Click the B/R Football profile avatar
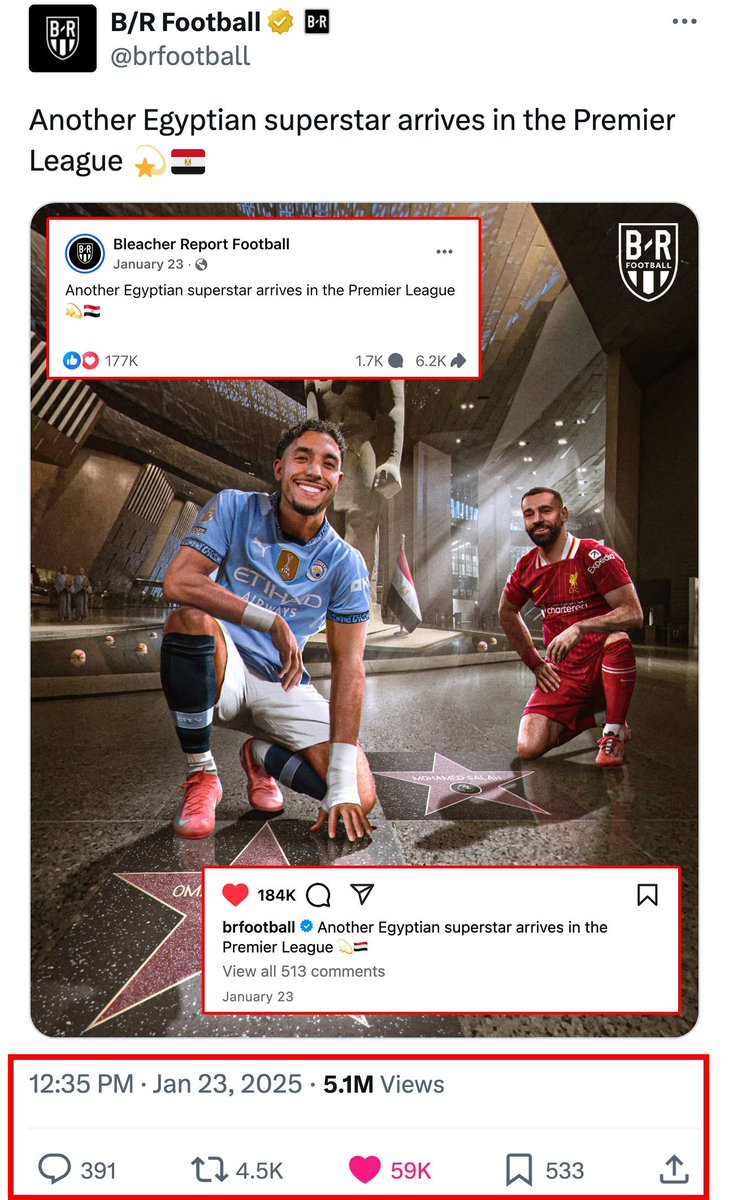The height and width of the screenshot is (1200, 729). (63, 38)
